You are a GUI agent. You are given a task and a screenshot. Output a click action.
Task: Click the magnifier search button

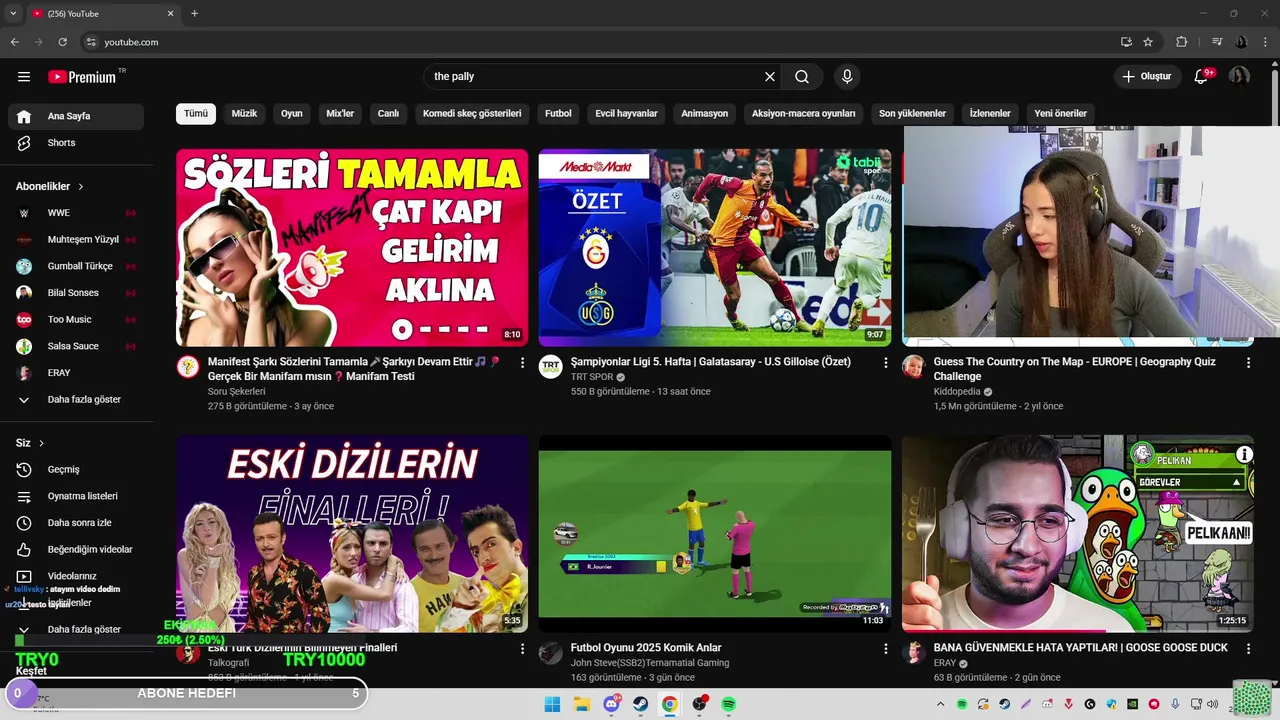(802, 77)
